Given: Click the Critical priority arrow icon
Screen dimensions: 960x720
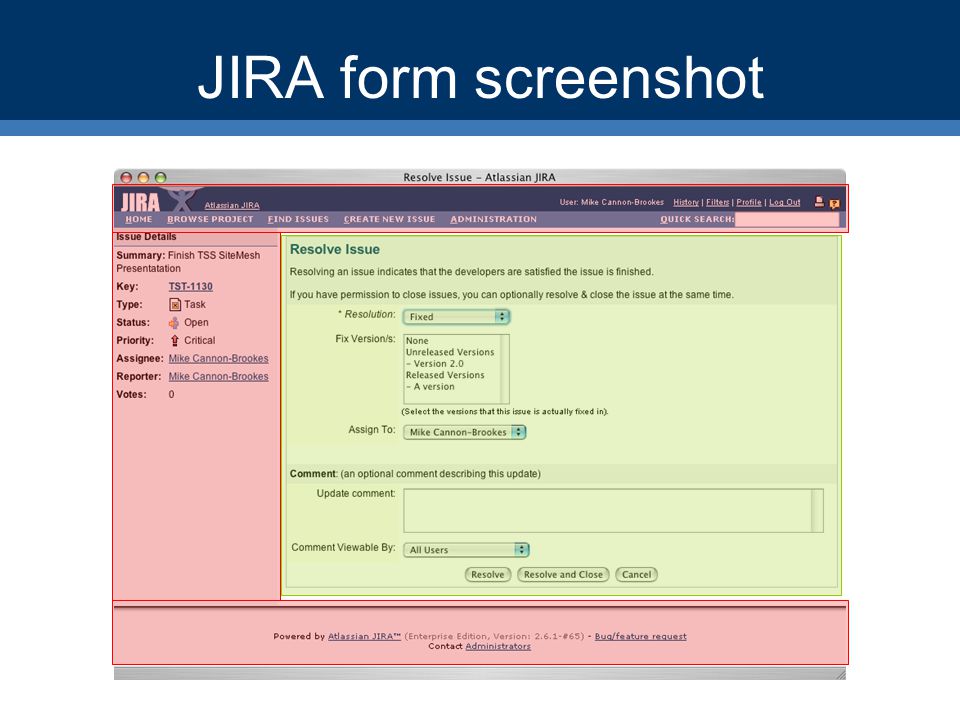Looking at the screenshot, I should (174, 340).
